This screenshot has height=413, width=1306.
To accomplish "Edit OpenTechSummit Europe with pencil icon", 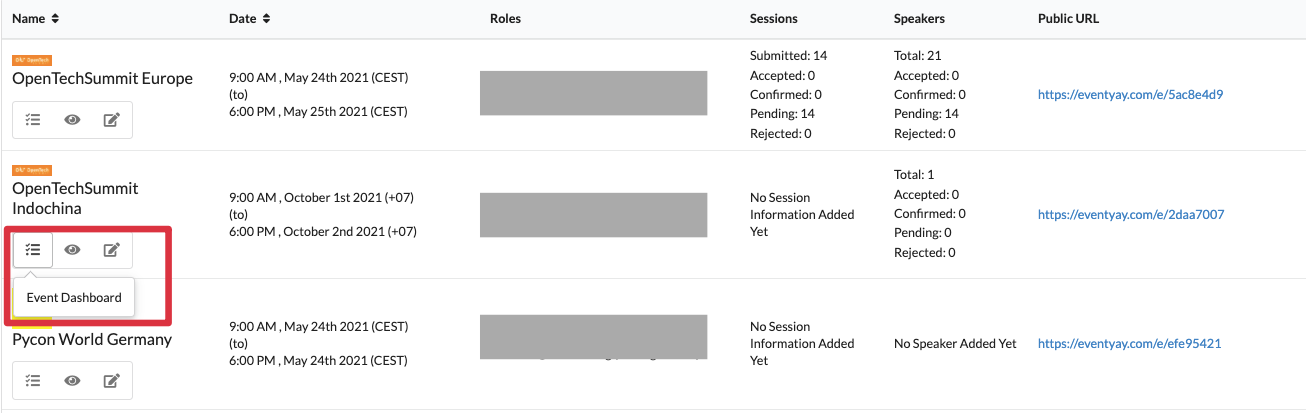I will (x=112, y=120).
